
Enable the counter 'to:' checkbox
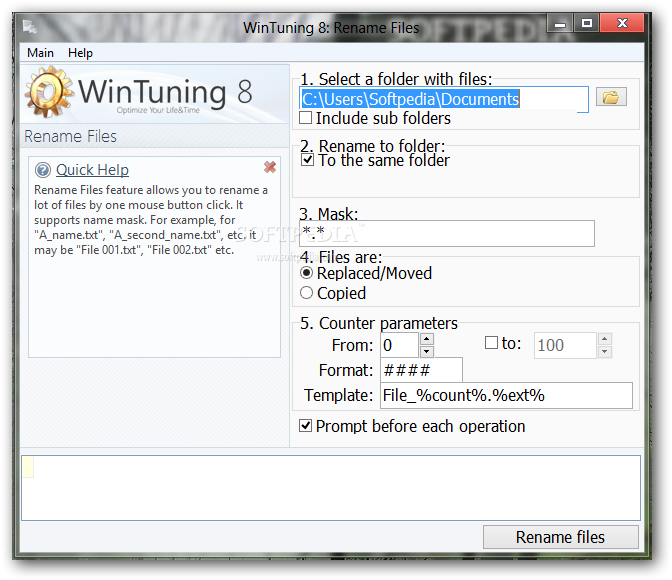[491, 343]
